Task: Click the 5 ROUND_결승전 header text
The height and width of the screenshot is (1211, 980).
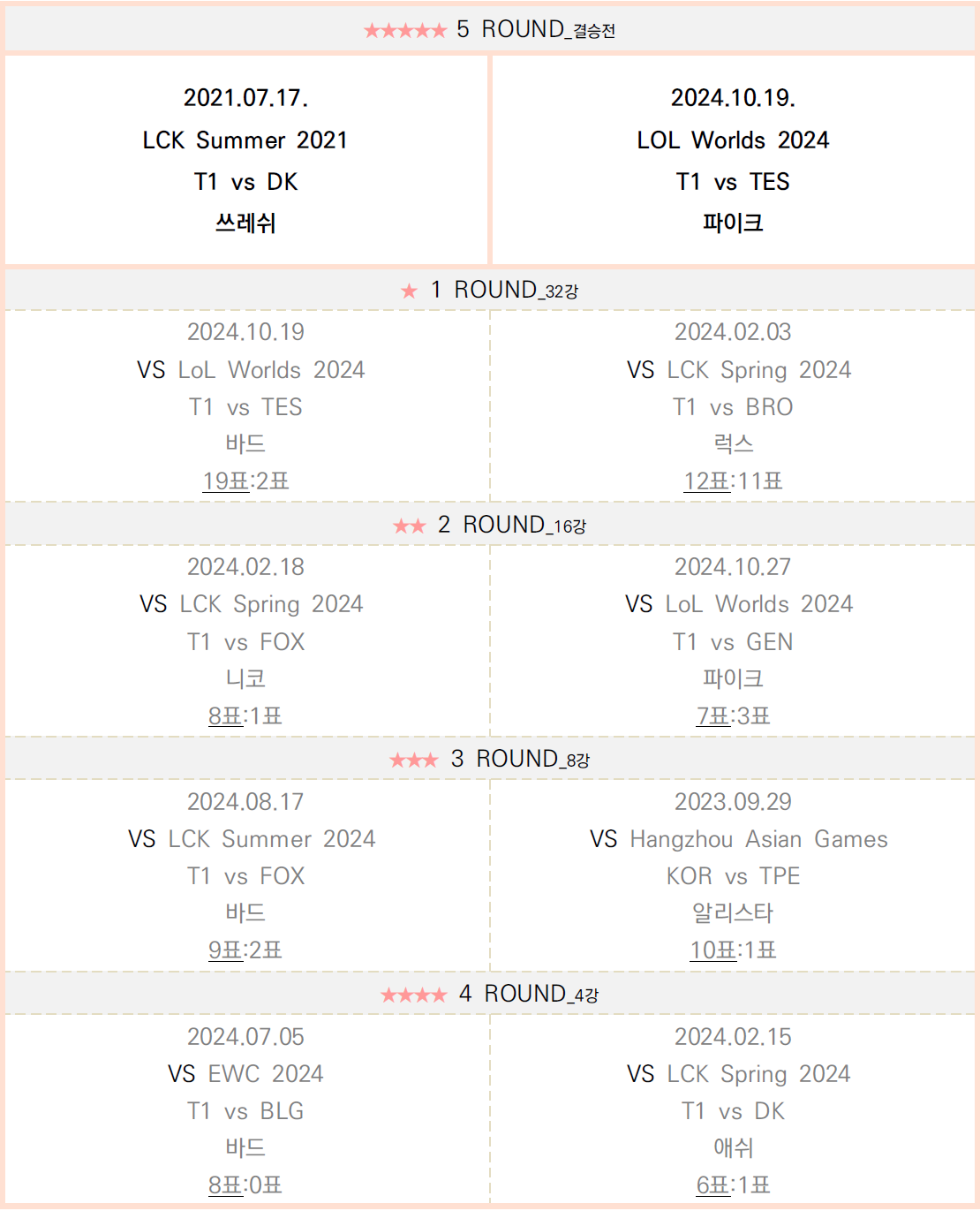Action: click(536, 30)
